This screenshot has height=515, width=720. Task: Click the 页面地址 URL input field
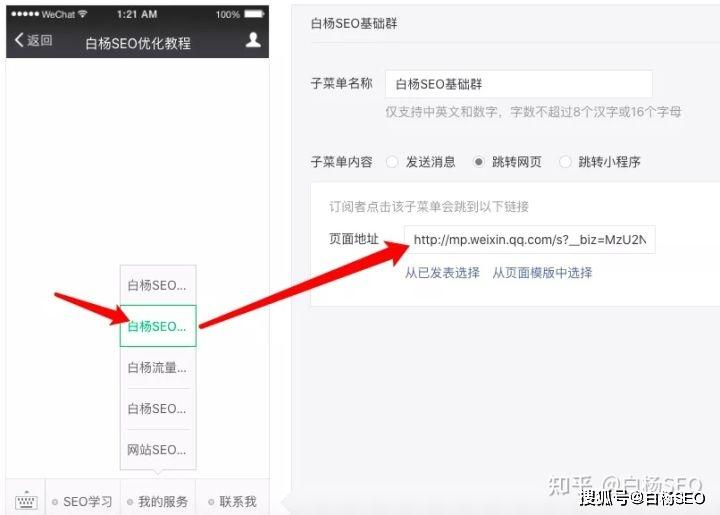click(529, 240)
